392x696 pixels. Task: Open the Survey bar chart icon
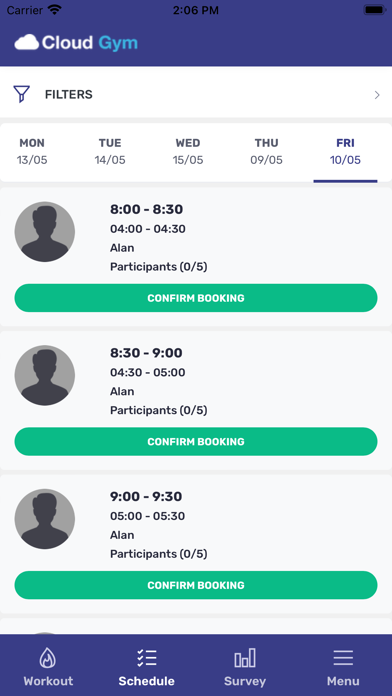tap(245, 658)
